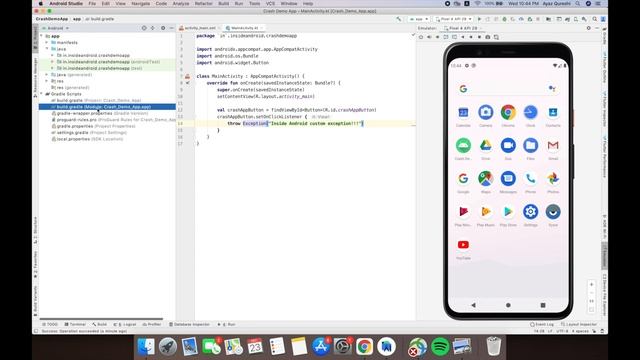The height and width of the screenshot is (360, 640).
Task: Open the Profiler tool window
Action: pyautogui.click(x=152, y=324)
